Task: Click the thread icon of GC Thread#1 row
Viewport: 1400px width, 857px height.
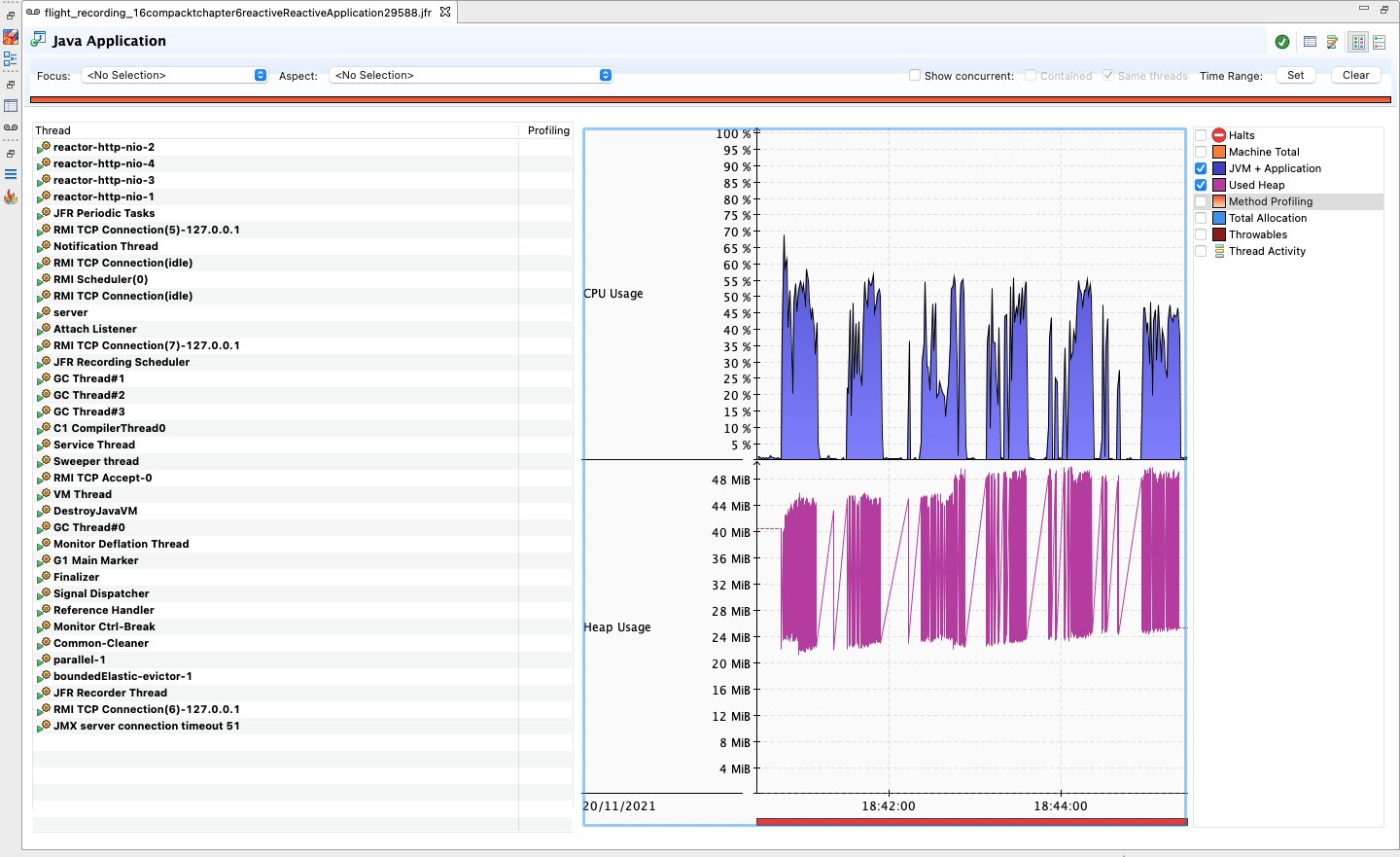Action: [44, 378]
